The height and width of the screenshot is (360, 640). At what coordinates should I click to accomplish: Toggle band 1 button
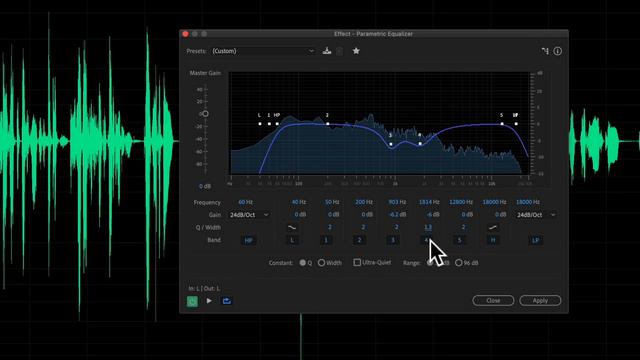[x=326, y=240]
